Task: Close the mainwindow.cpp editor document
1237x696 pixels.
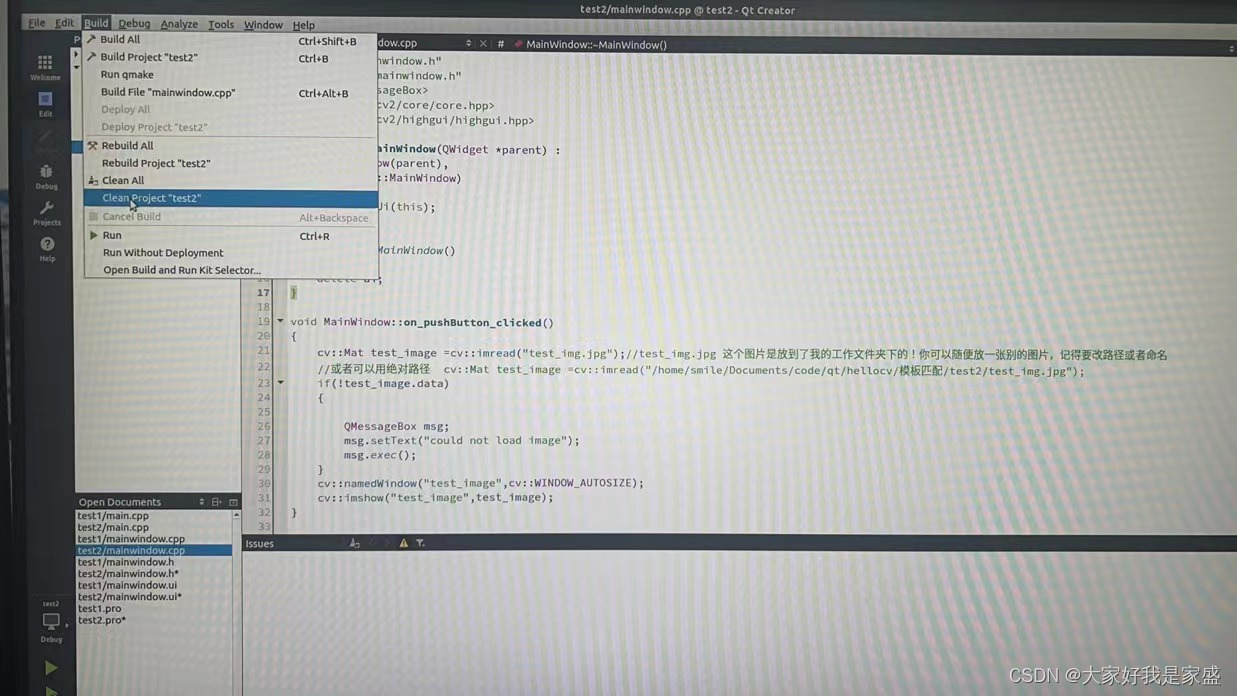Action: click(483, 44)
